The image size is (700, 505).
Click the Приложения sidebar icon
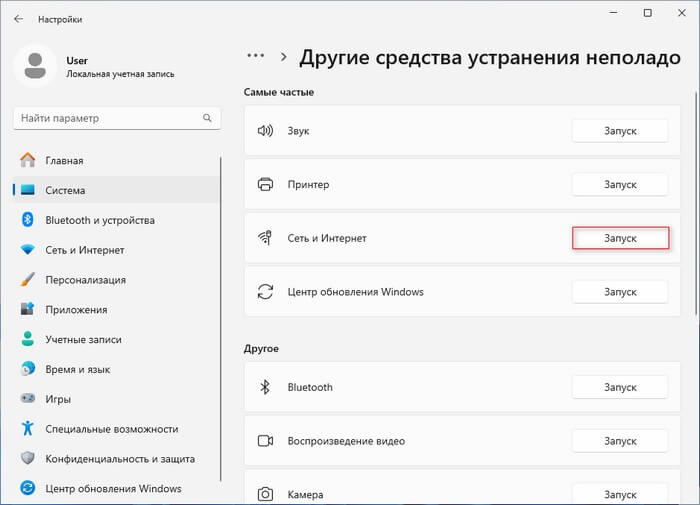pos(28,309)
